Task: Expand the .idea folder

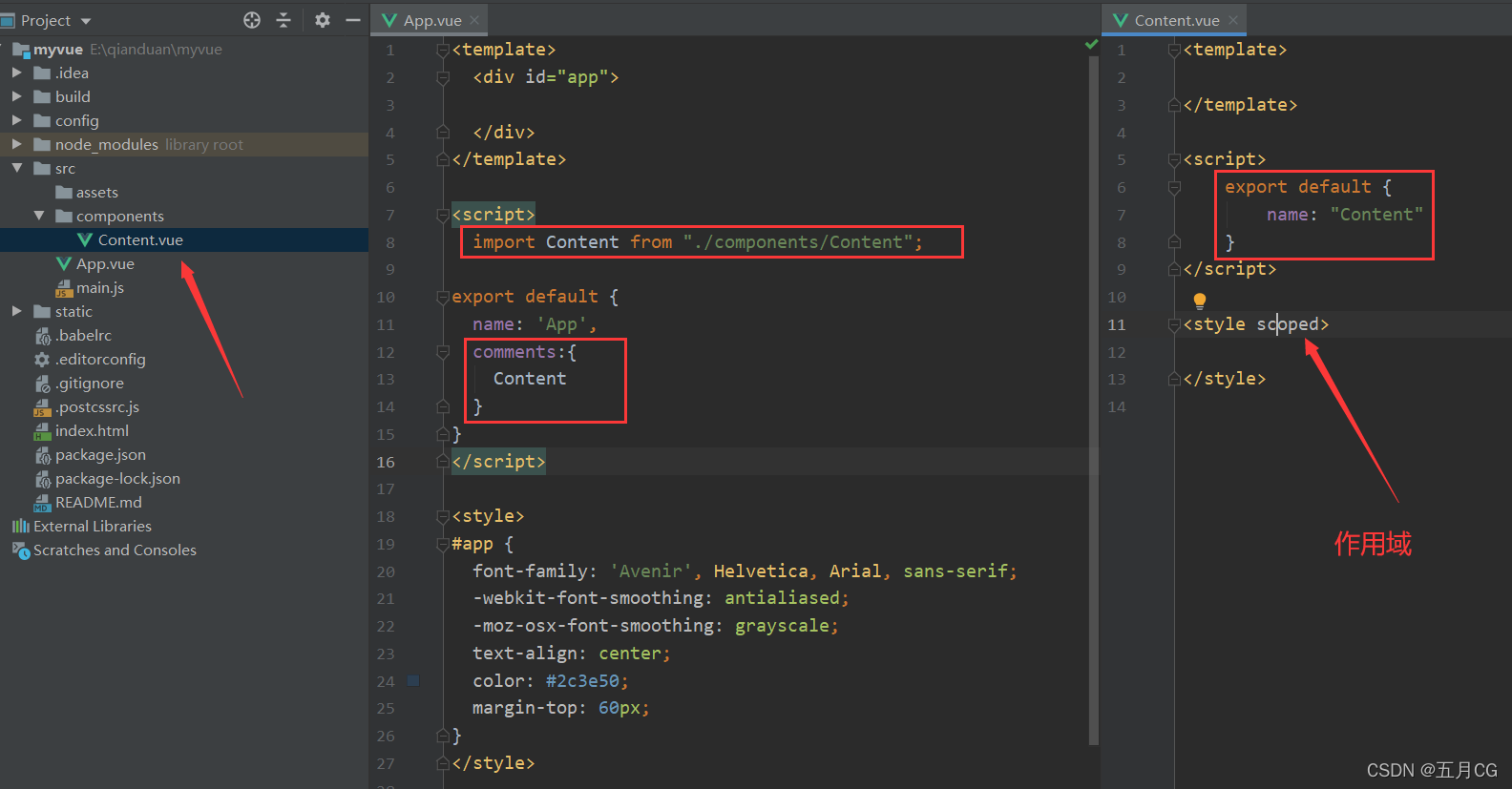Action: (16, 73)
